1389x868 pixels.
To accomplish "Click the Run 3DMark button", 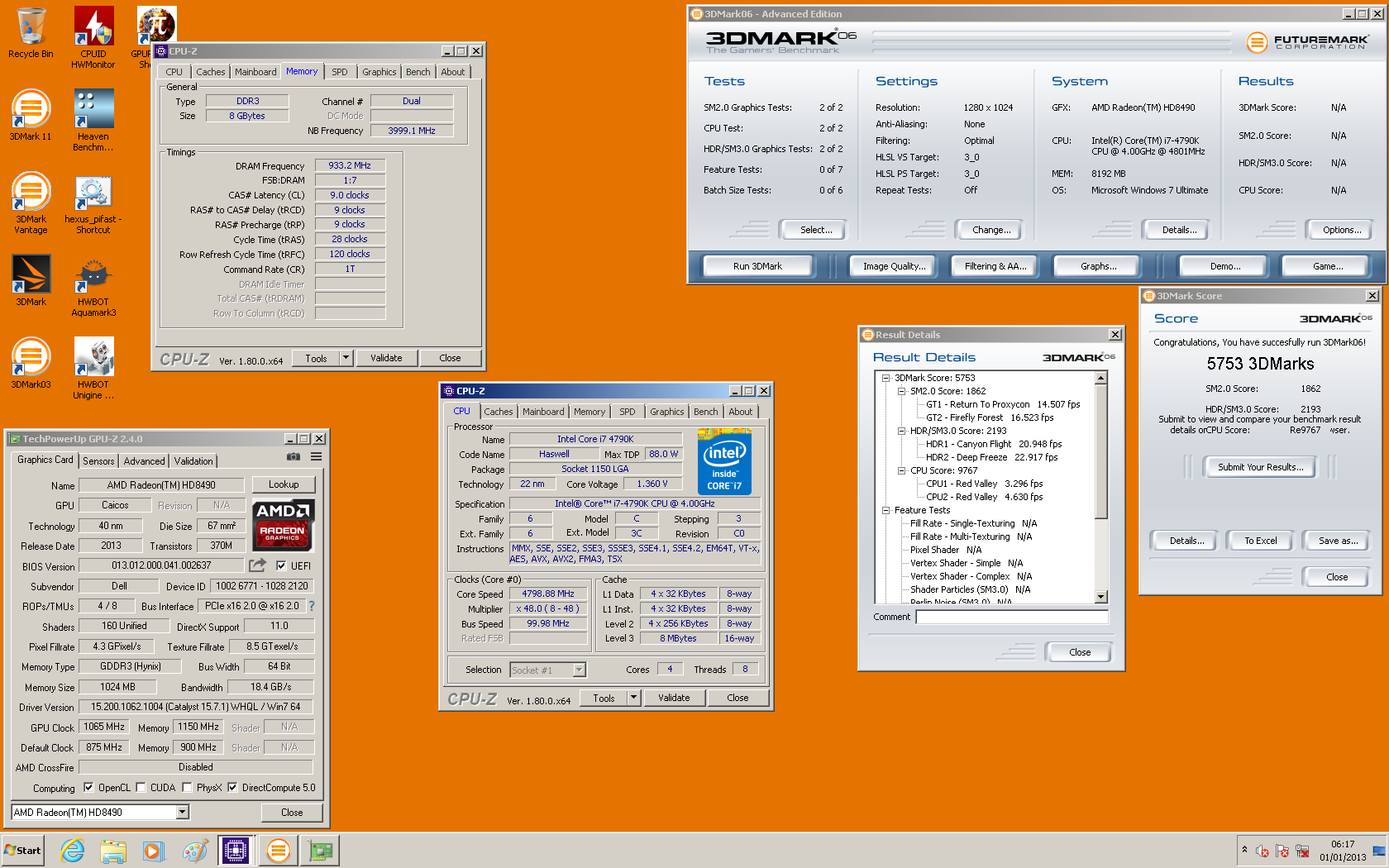I will pyautogui.click(x=757, y=266).
